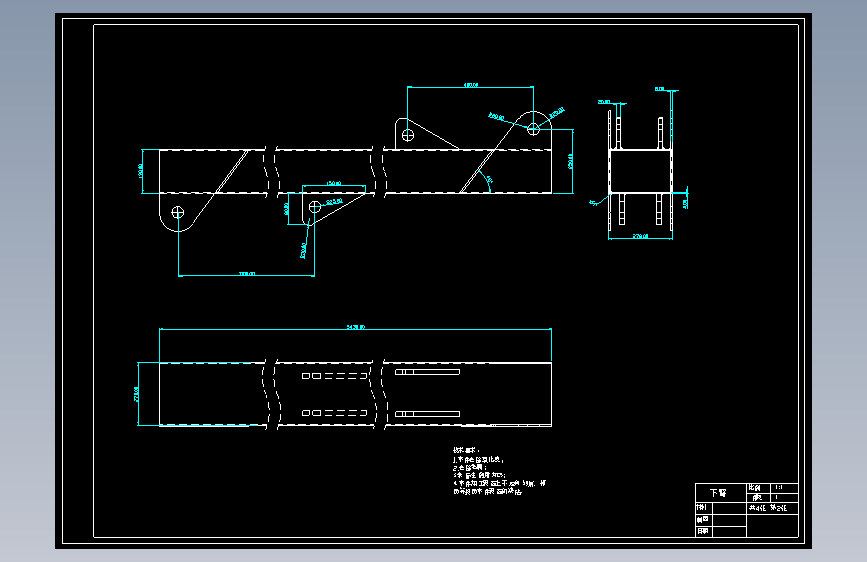Pick the horizontal dimension between the two lower pin holes

pyautogui.click(x=247, y=273)
